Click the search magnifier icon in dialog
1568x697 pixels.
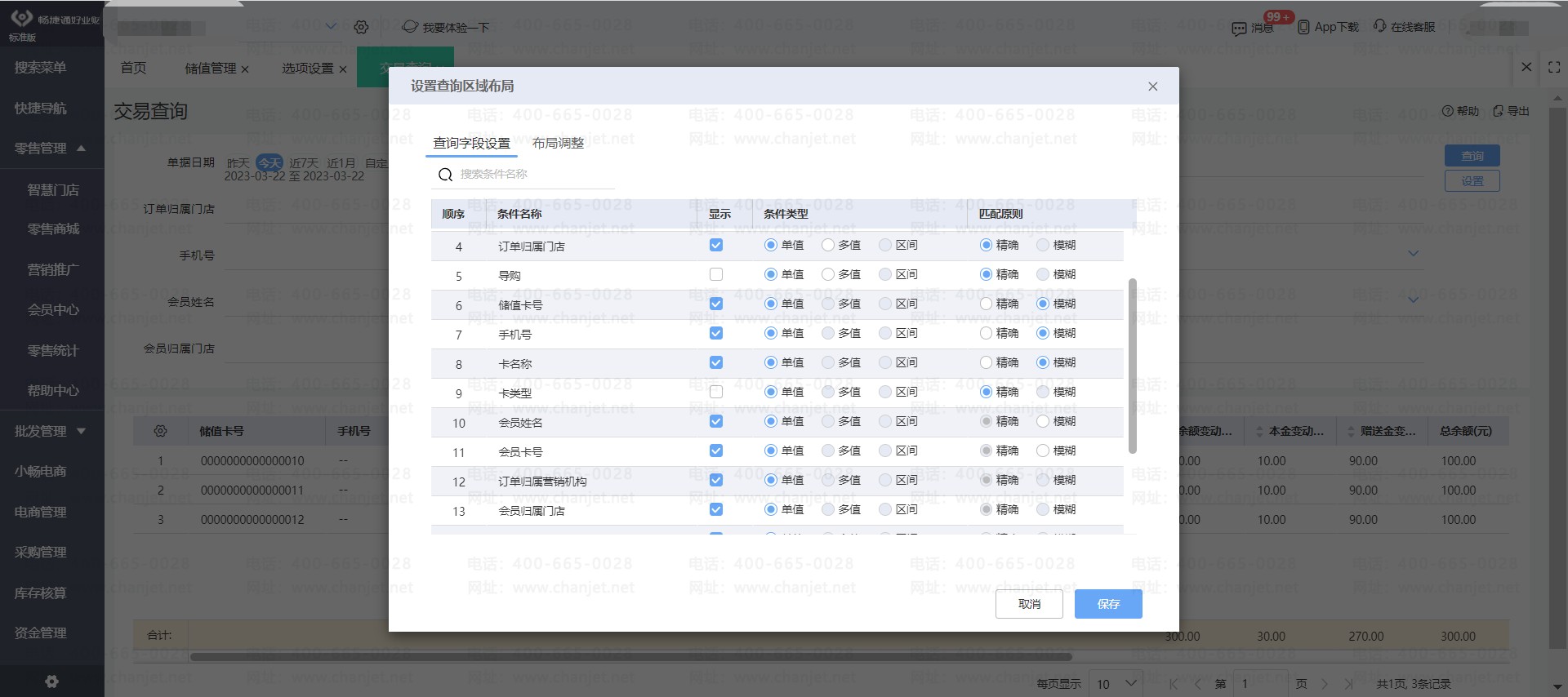445,175
